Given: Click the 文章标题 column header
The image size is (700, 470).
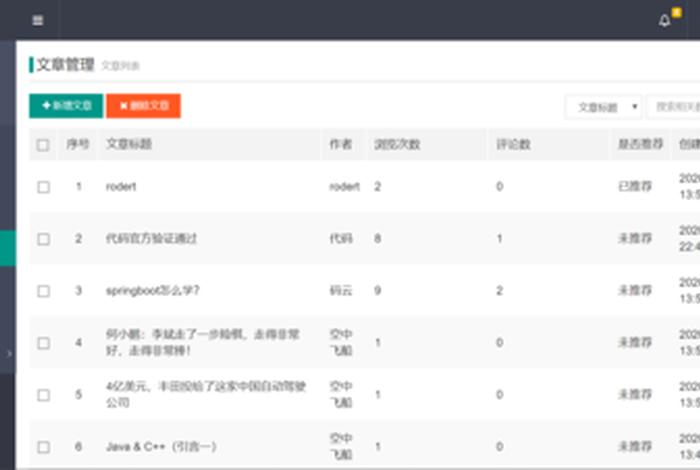Looking at the screenshot, I should [x=129, y=145].
